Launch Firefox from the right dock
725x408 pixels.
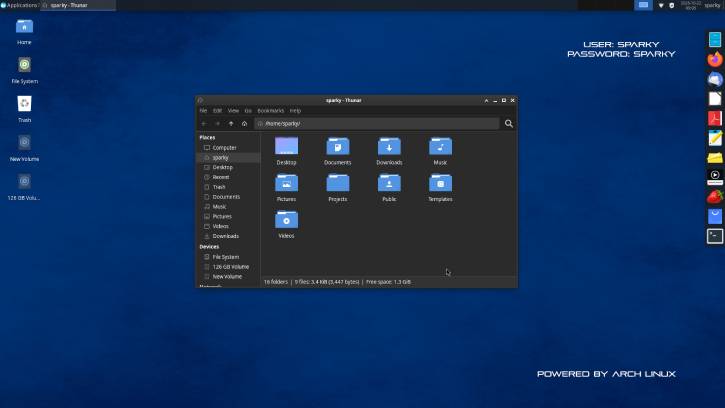tap(715, 60)
